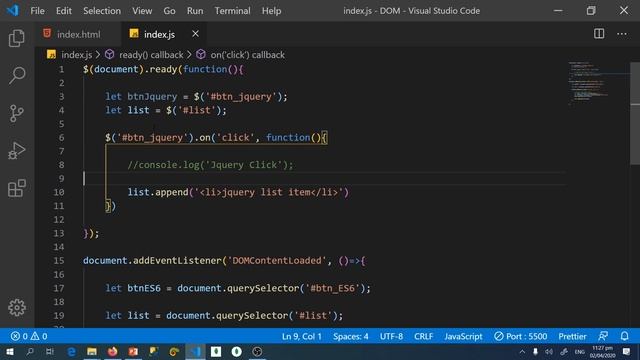640x360 pixels.
Task: Click the minimap code overview
Action: [x=588, y=84]
